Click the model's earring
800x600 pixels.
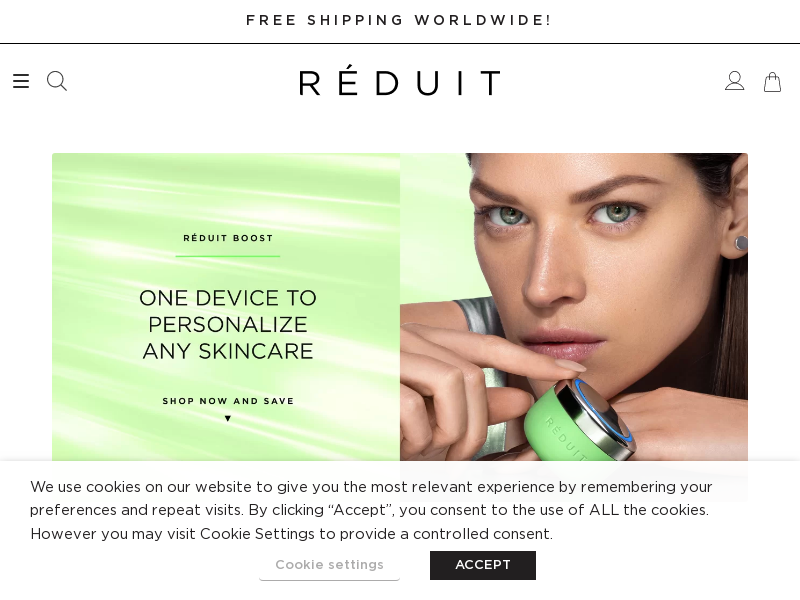click(x=741, y=243)
